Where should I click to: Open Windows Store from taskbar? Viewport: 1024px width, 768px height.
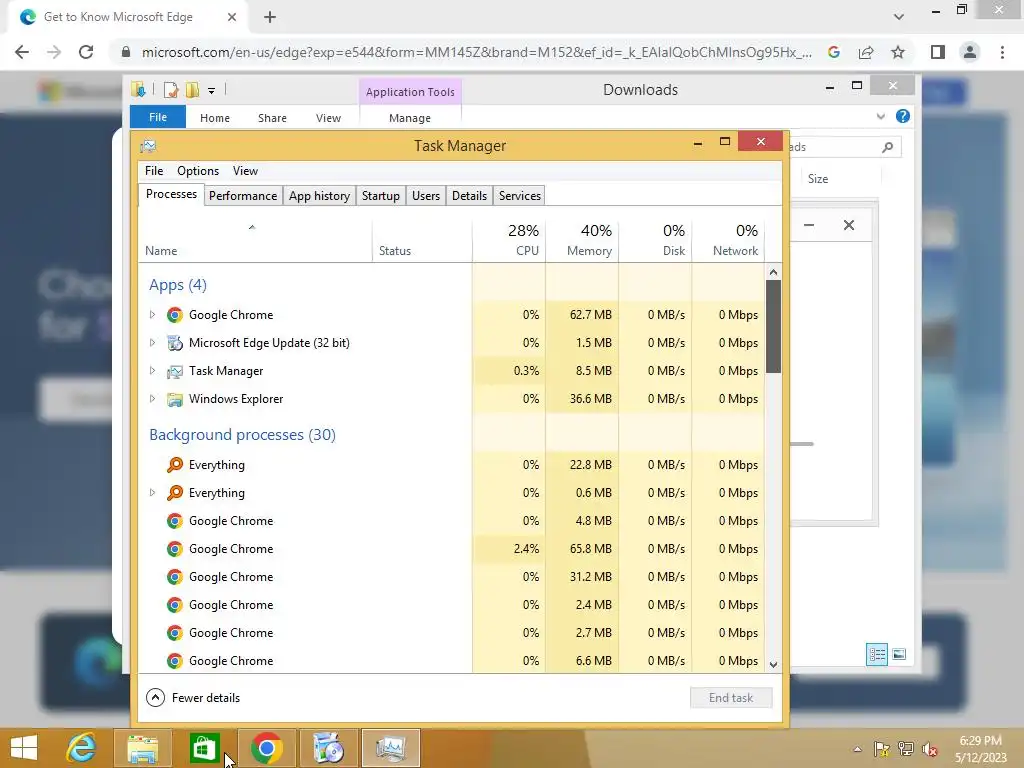(x=204, y=748)
